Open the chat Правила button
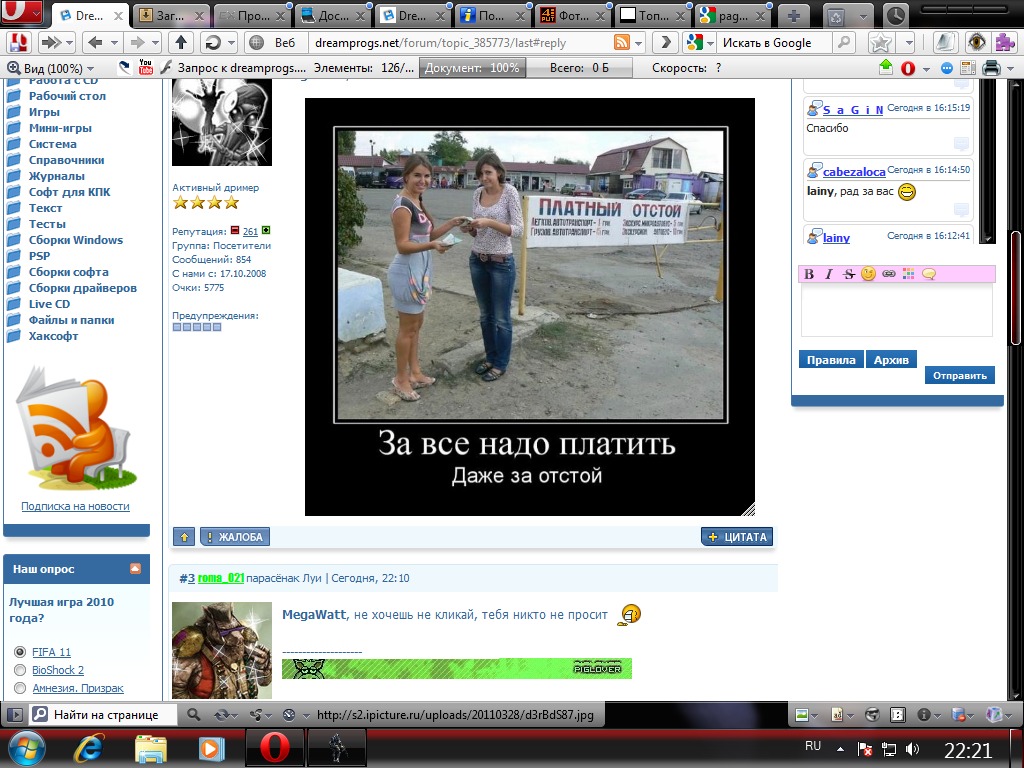The image size is (1024, 768). 831,360
